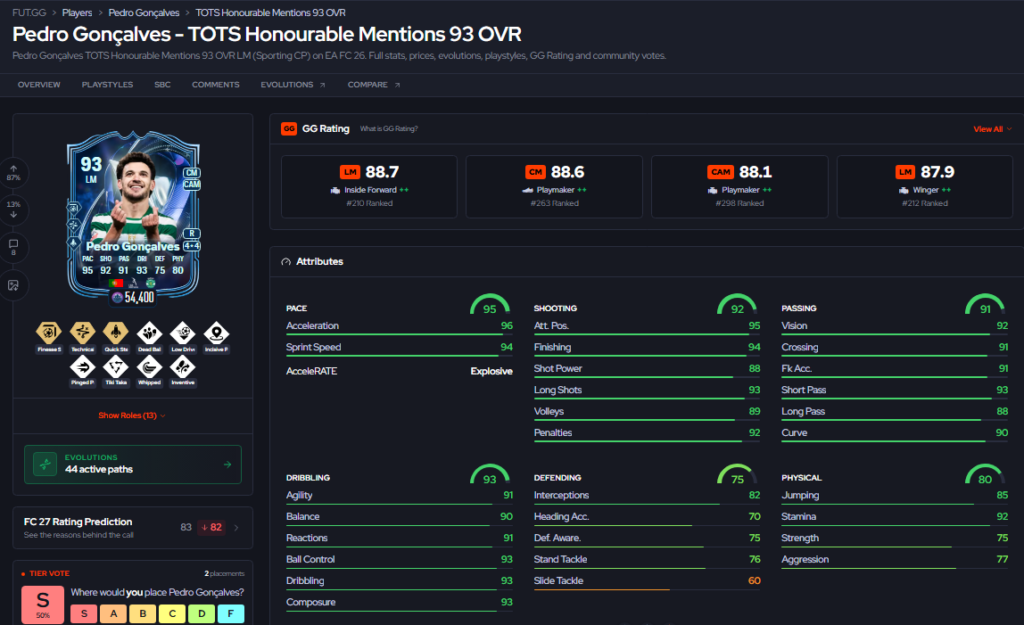Open the Playstyles tab

[107, 85]
